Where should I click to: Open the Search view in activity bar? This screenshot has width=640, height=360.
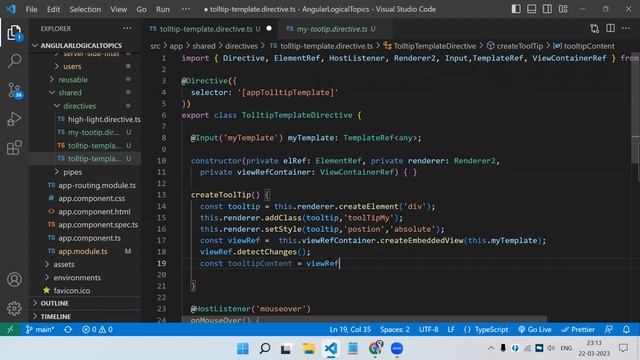pyautogui.click(x=14, y=61)
